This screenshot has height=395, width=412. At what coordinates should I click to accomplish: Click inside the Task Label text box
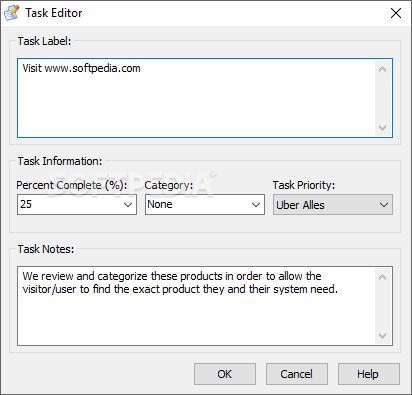coord(197,98)
